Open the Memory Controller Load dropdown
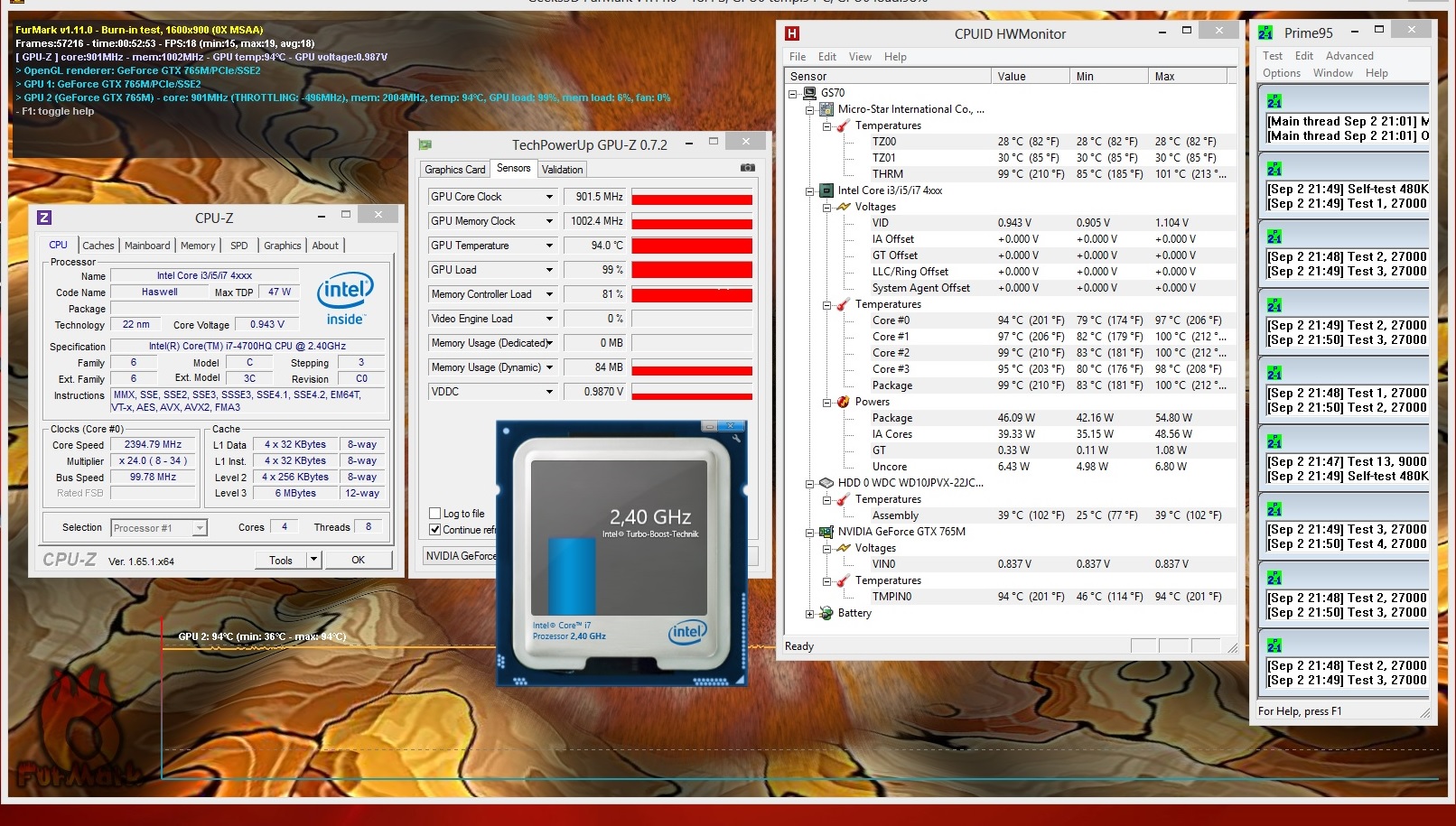This screenshot has height=826, width=1456. 548,294
